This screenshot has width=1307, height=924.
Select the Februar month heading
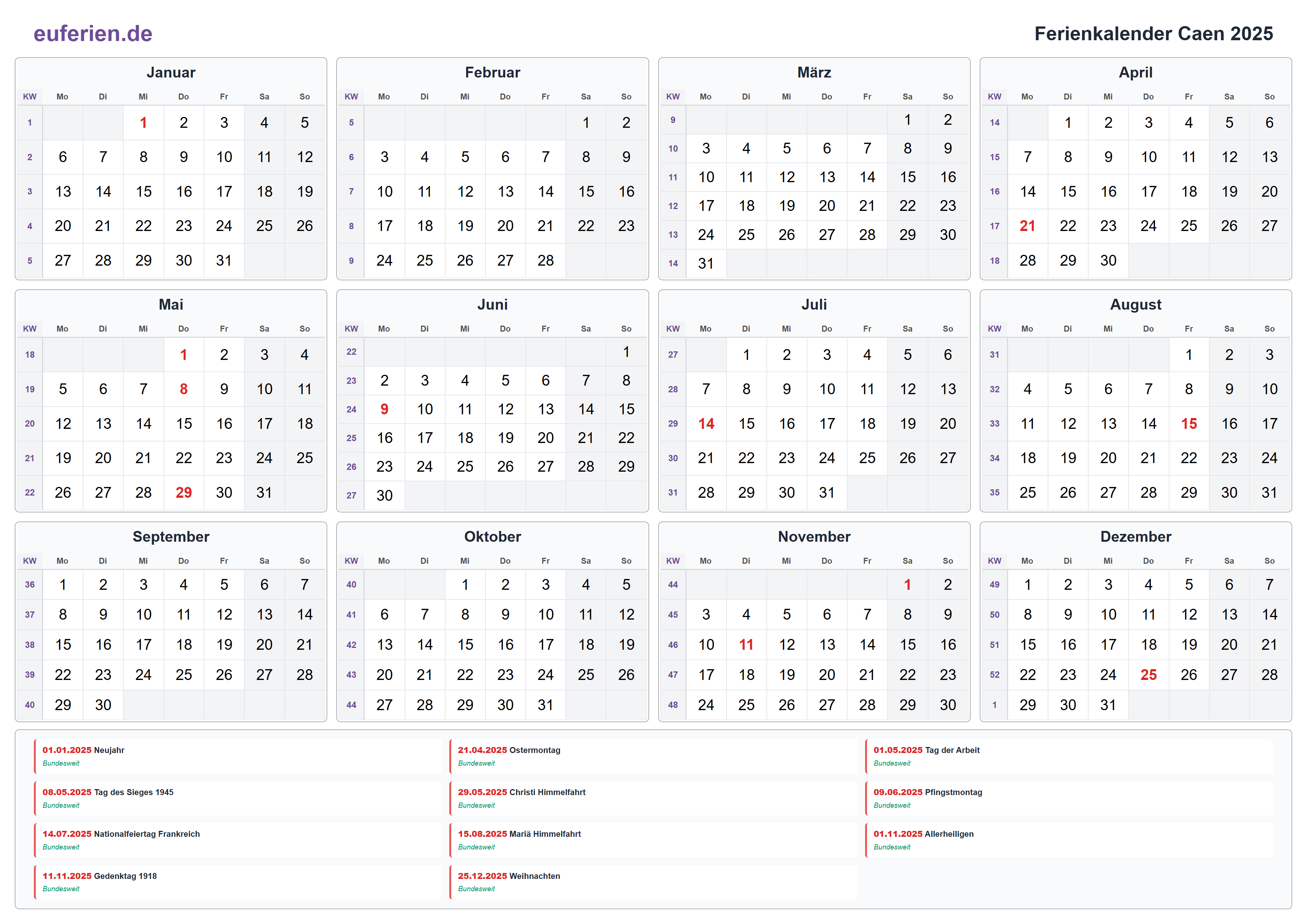pyautogui.click(x=493, y=72)
